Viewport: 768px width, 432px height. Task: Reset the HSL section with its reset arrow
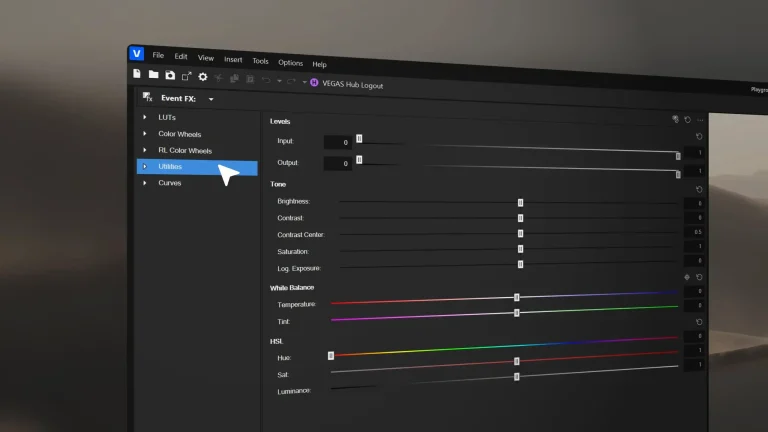pos(699,322)
